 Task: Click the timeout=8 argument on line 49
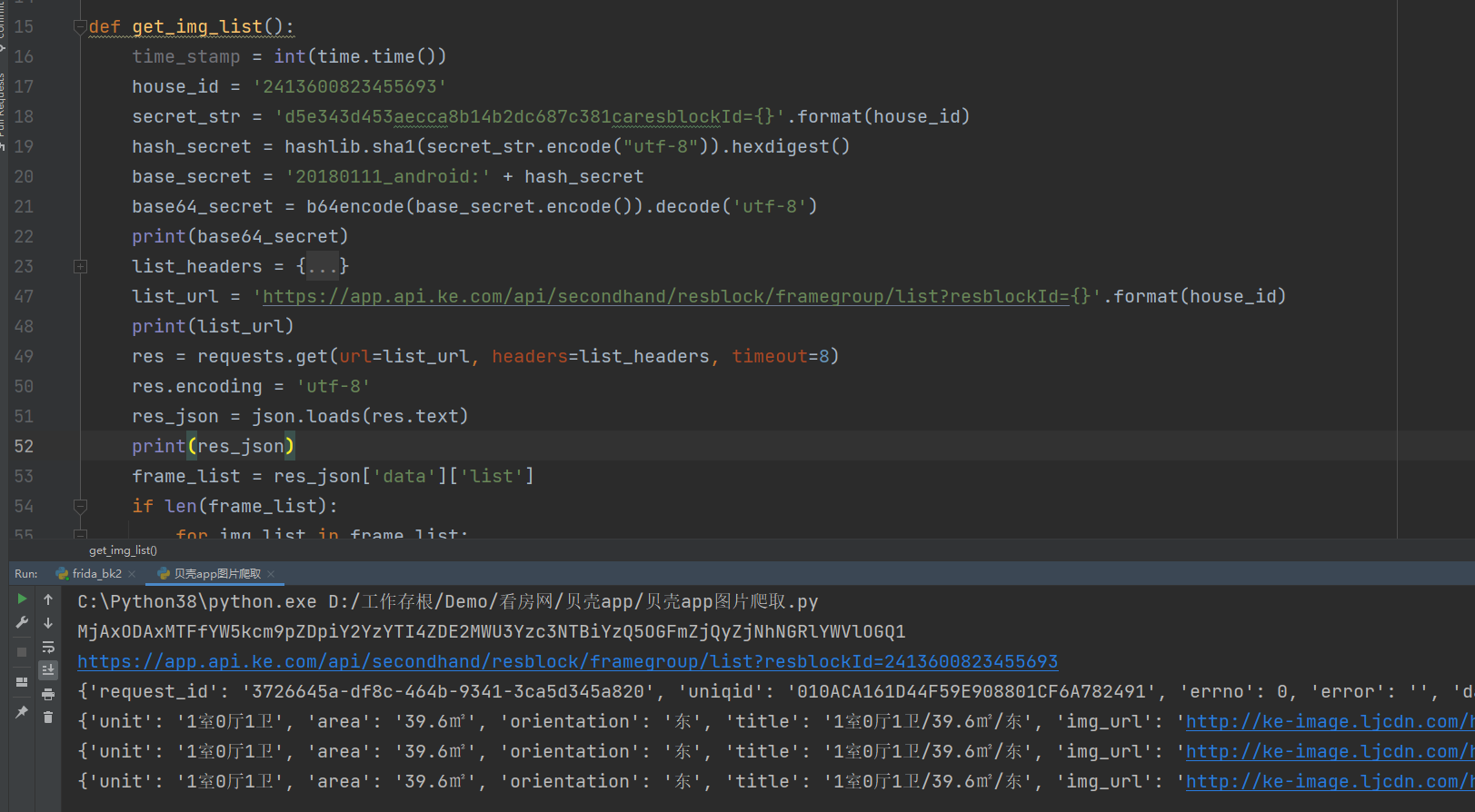coord(781,356)
